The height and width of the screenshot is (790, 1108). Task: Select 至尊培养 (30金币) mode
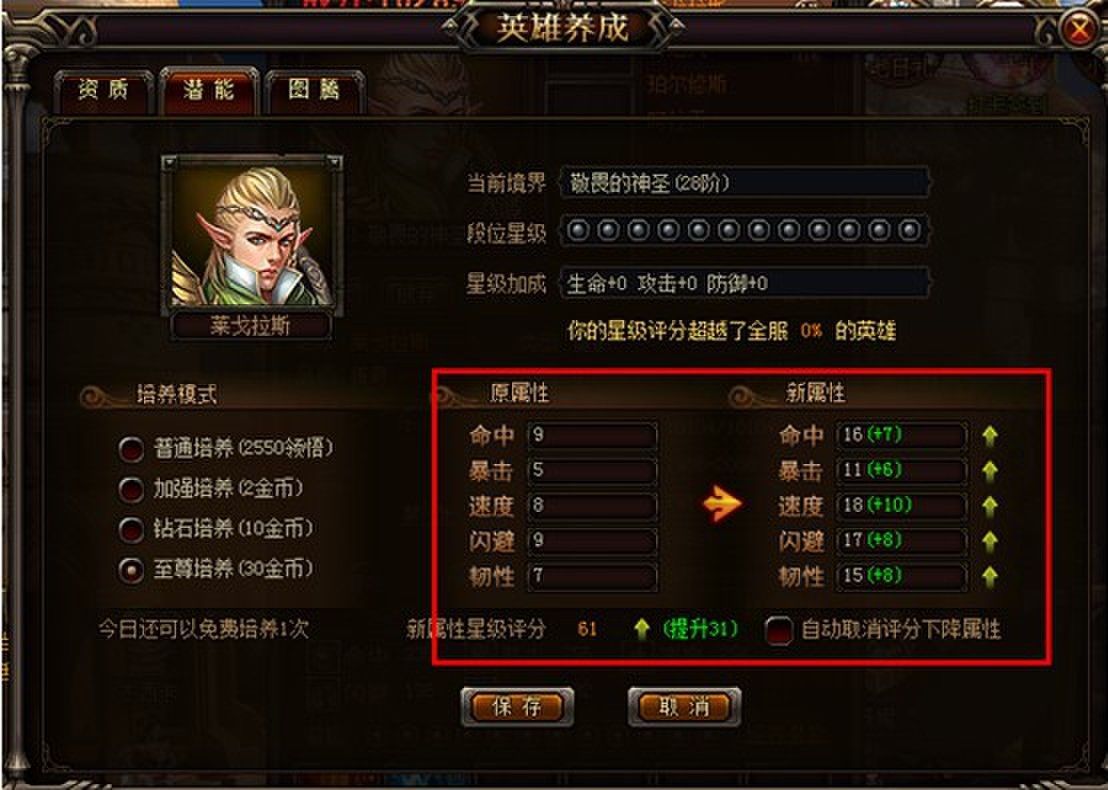pyautogui.click(x=131, y=570)
